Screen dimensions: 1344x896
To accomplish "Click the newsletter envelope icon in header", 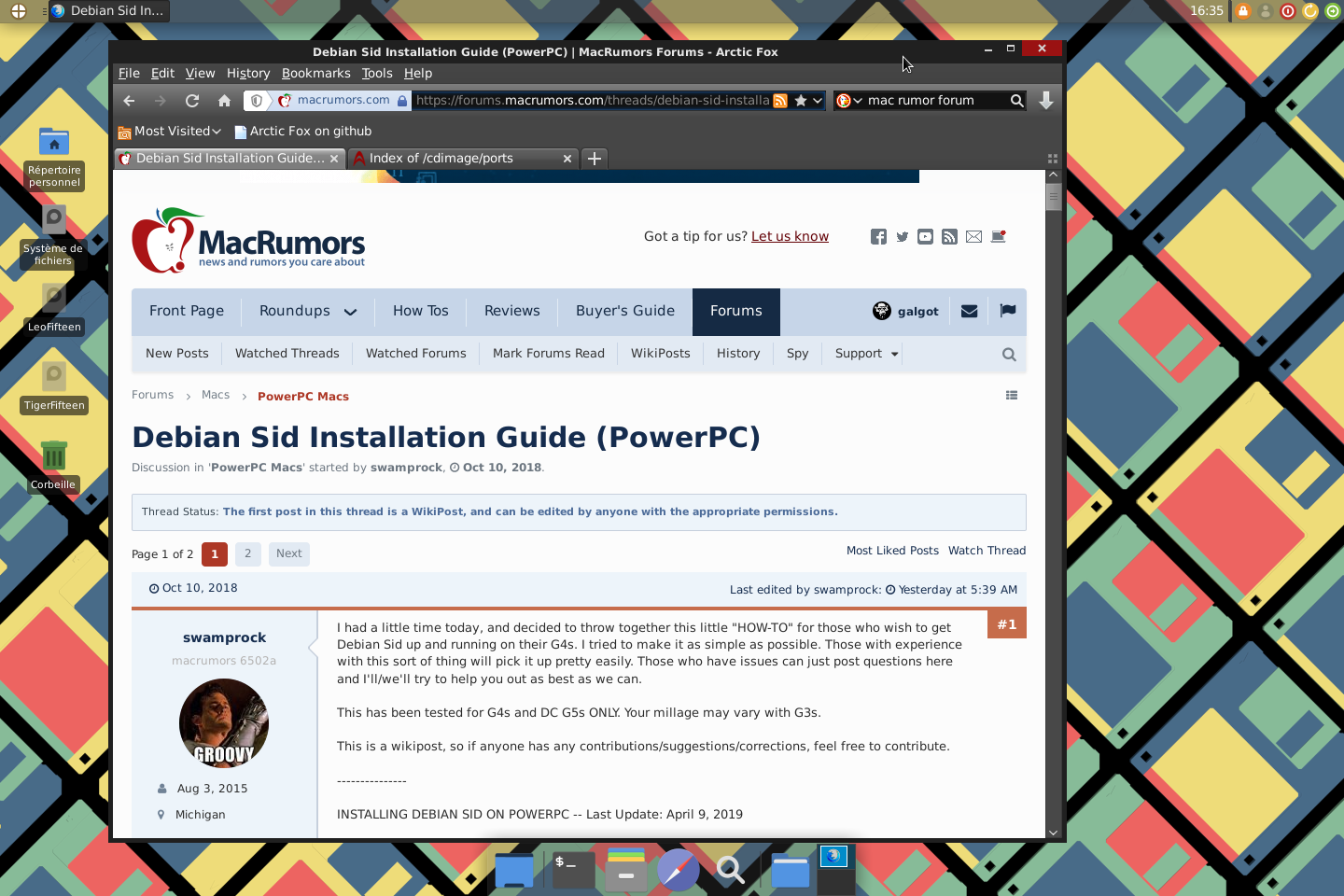I will pyautogui.click(x=973, y=237).
